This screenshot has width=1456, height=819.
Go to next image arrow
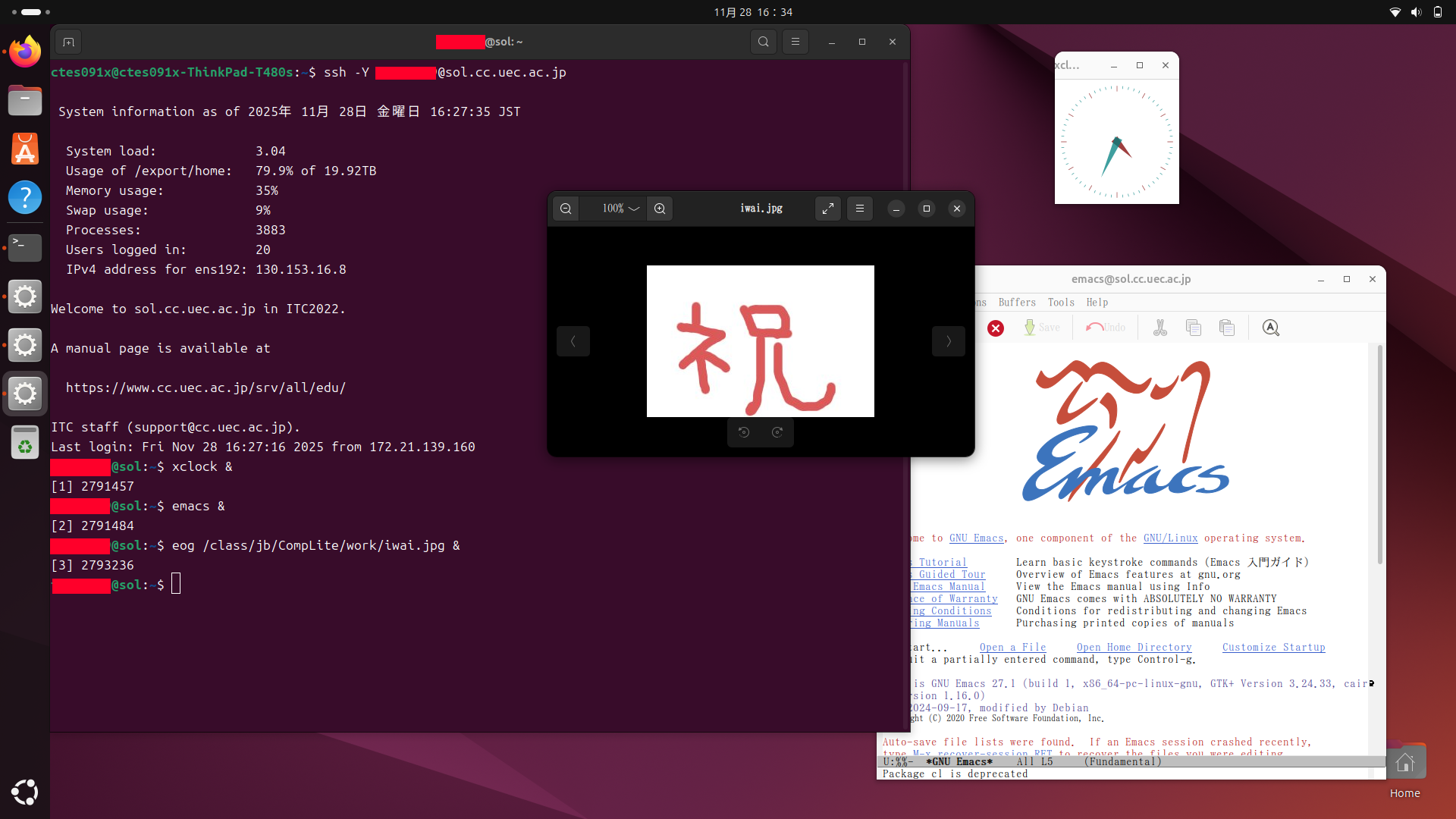(948, 341)
